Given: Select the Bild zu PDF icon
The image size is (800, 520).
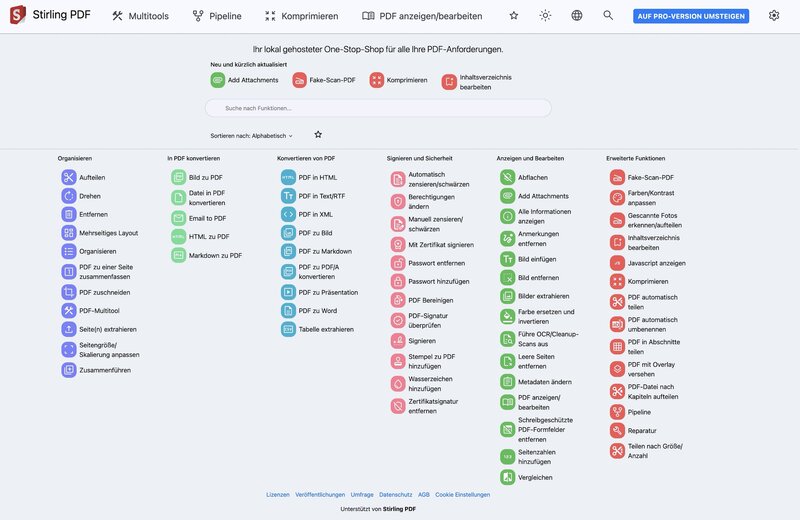Looking at the screenshot, I should point(178,177).
